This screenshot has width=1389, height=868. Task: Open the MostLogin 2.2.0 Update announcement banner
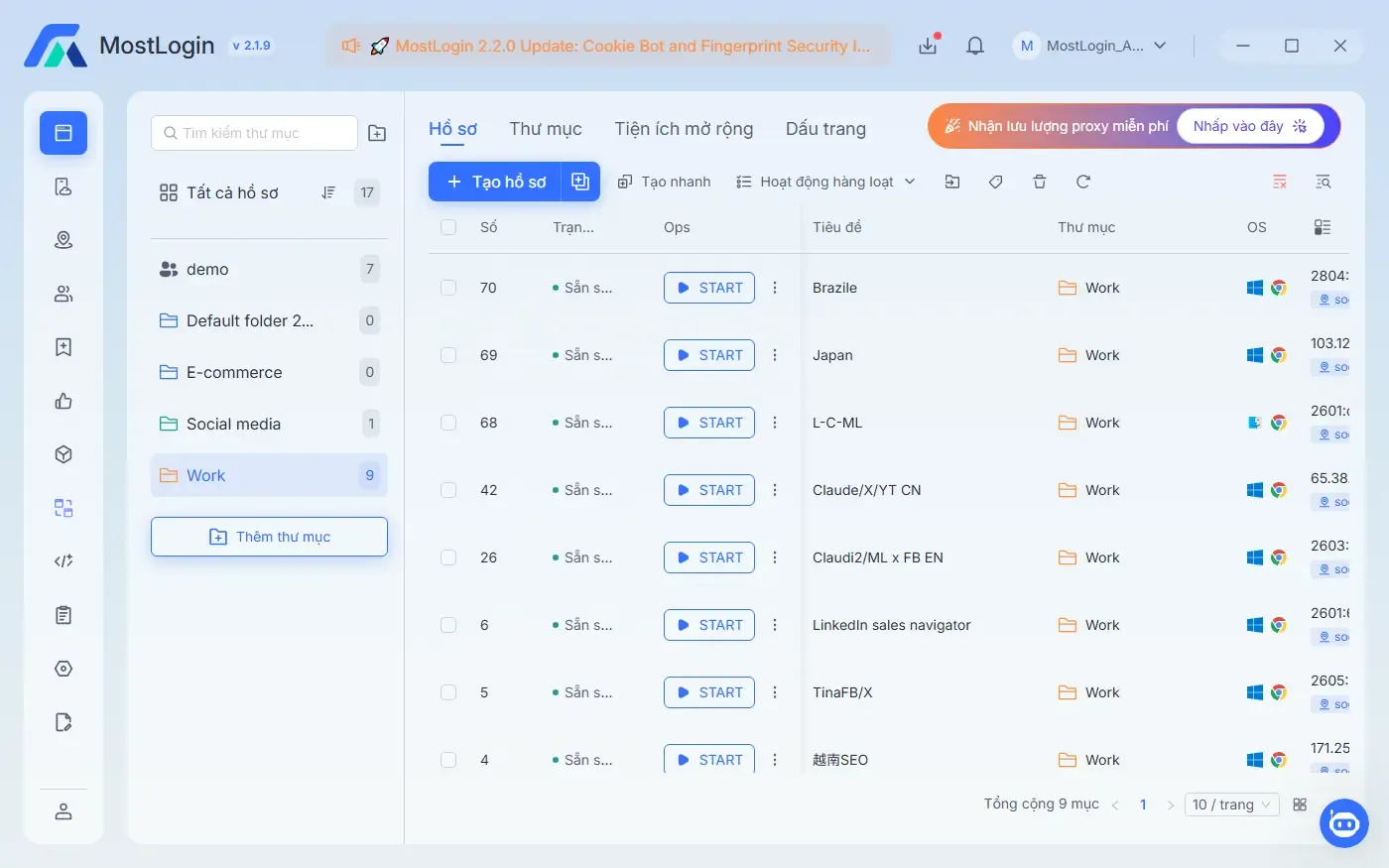pyautogui.click(x=608, y=46)
